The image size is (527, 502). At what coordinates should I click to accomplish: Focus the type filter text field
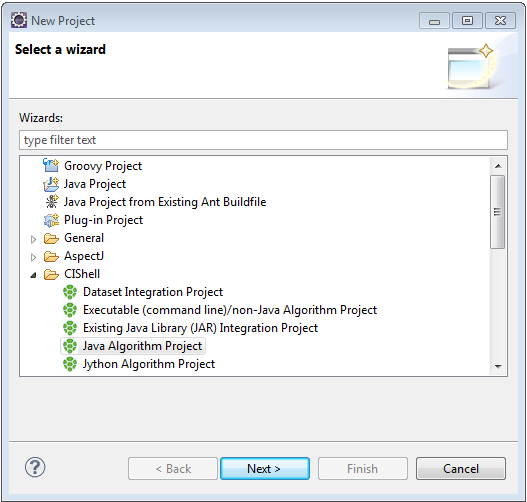coord(264,140)
